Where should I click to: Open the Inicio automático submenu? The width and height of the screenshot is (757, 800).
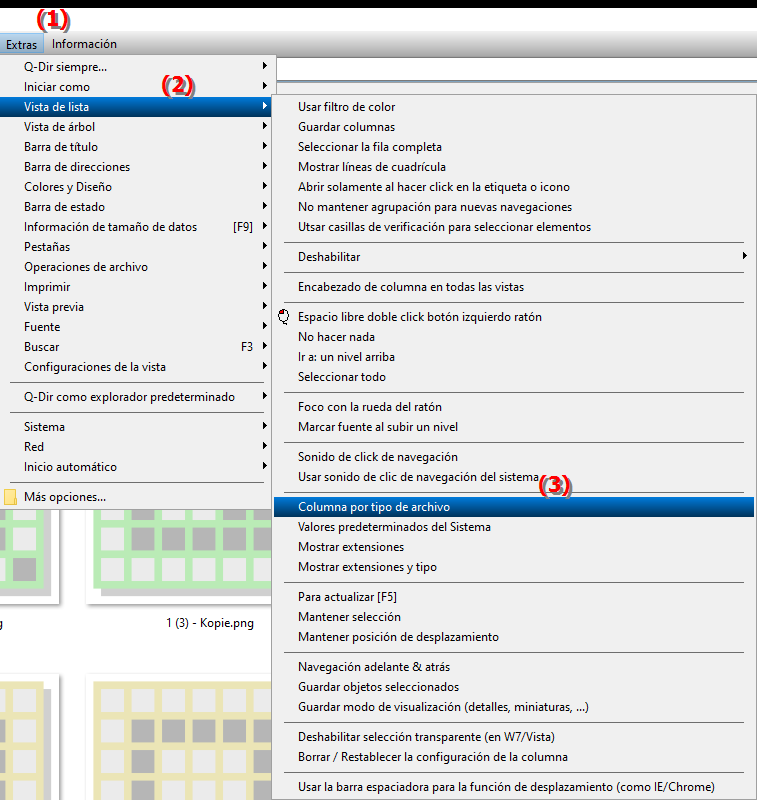coord(136,467)
